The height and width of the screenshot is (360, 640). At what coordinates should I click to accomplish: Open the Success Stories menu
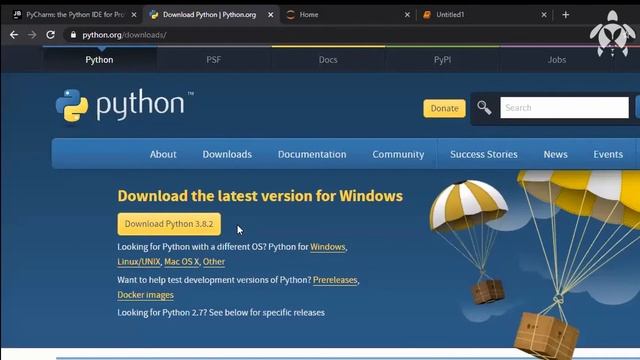tap(484, 154)
